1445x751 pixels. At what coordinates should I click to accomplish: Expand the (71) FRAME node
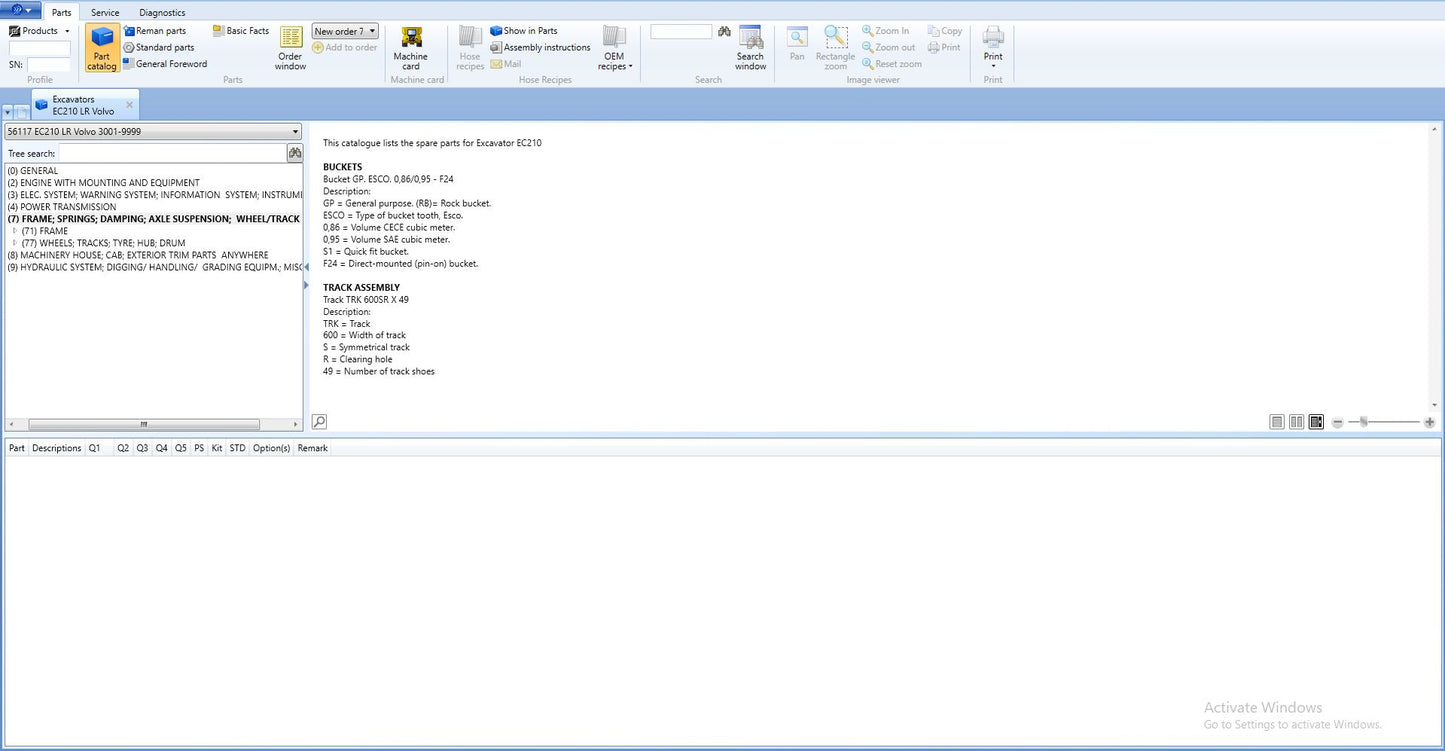coord(14,231)
